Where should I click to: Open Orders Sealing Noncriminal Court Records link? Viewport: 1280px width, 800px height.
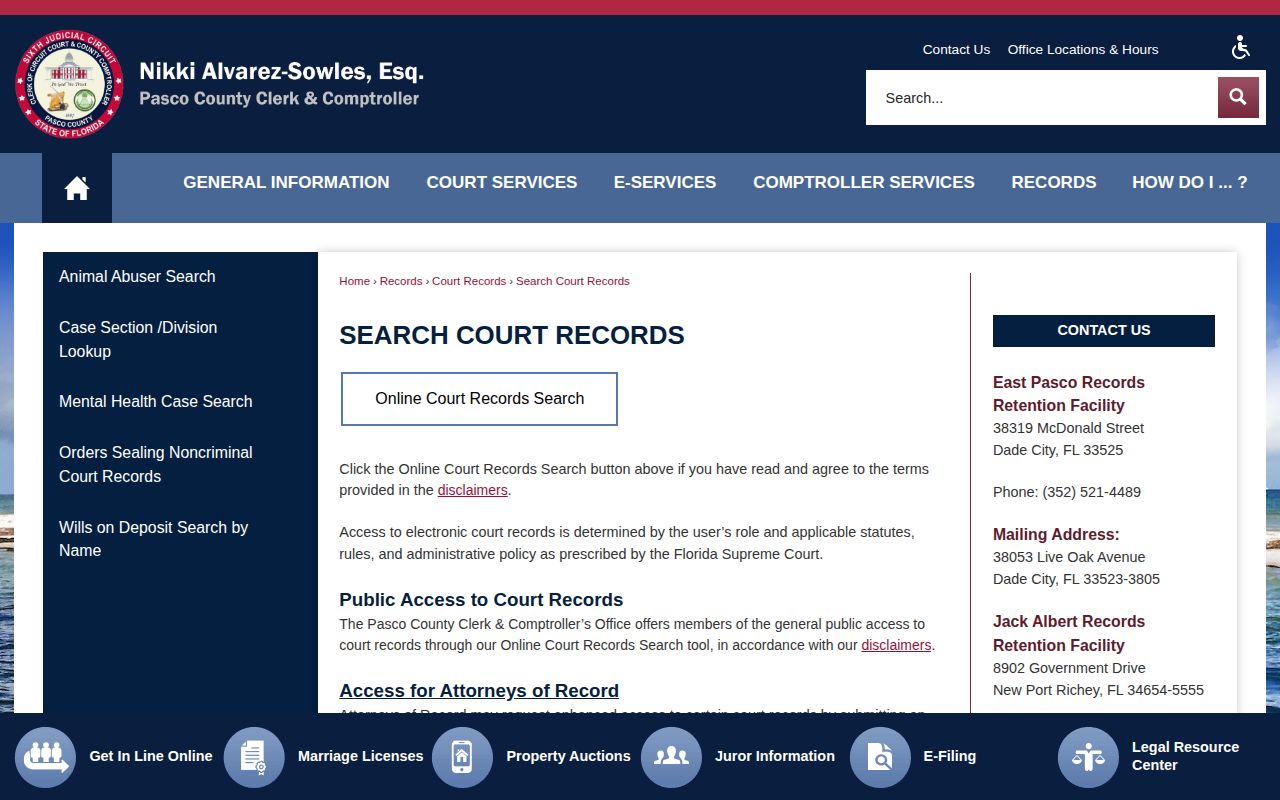pyautogui.click(x=156, y=464)
